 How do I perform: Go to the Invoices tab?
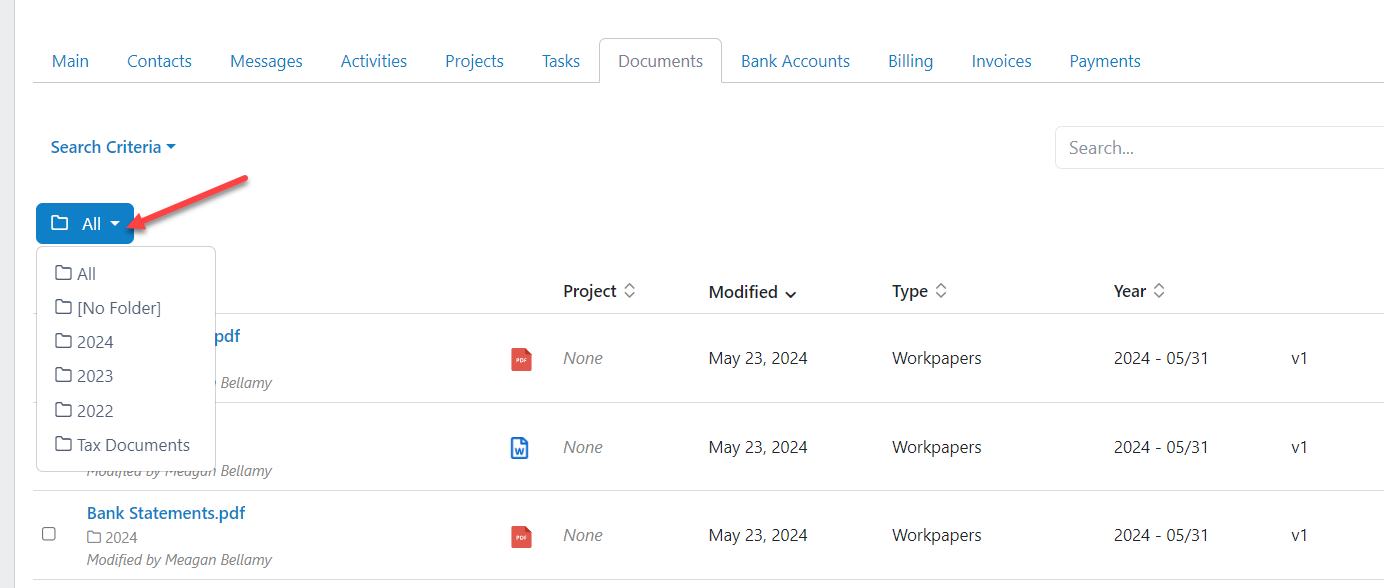click(1001, 60)
